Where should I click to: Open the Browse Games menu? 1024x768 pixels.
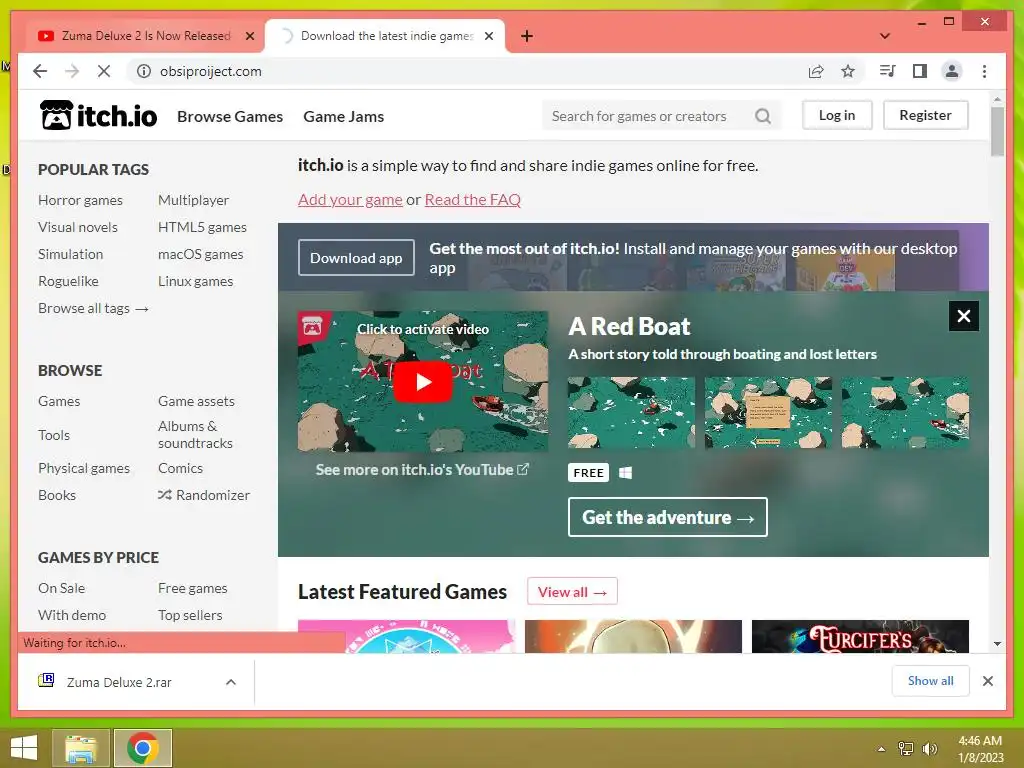tap(230, 116)
